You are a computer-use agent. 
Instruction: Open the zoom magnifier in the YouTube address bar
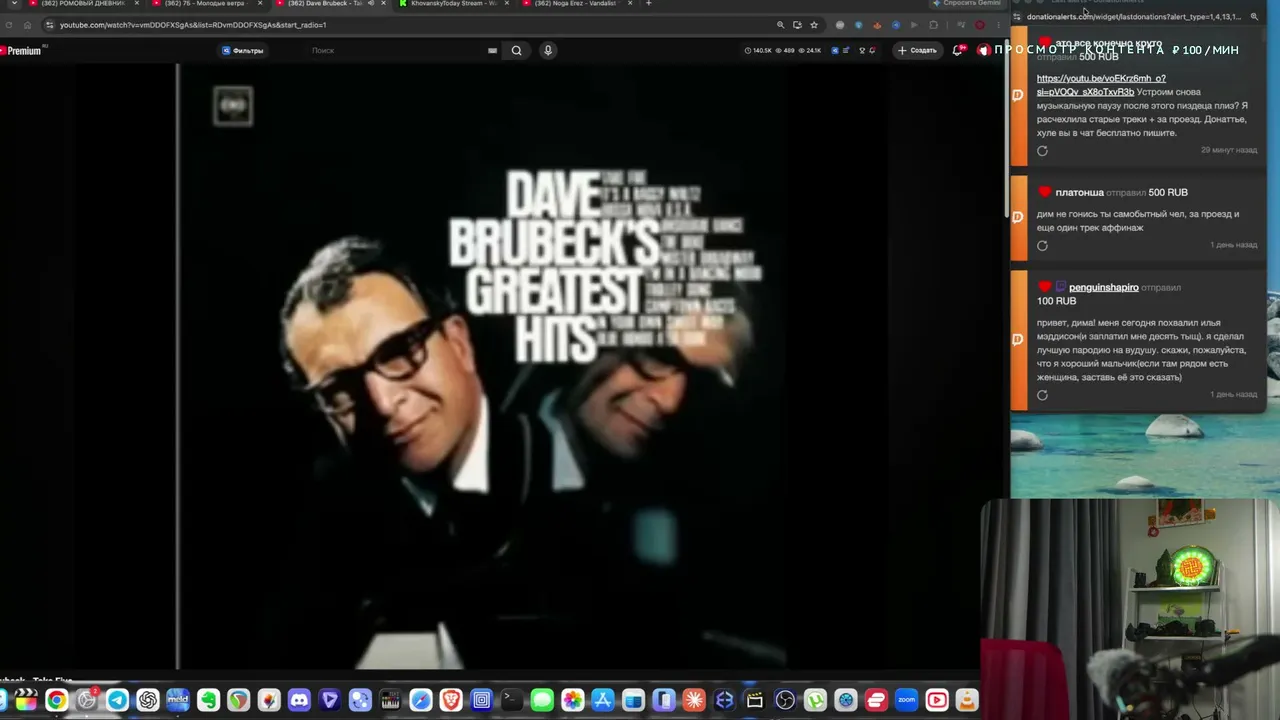(x=780, y=25)
